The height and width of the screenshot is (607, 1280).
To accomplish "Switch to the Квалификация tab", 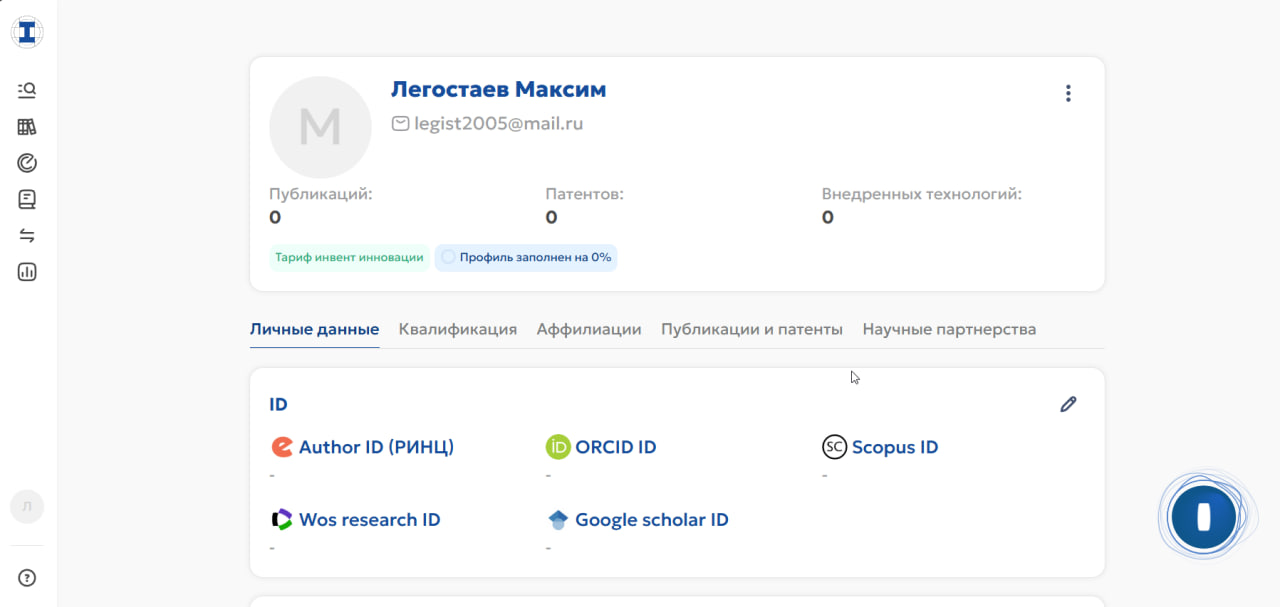I will tap(457, 329).
